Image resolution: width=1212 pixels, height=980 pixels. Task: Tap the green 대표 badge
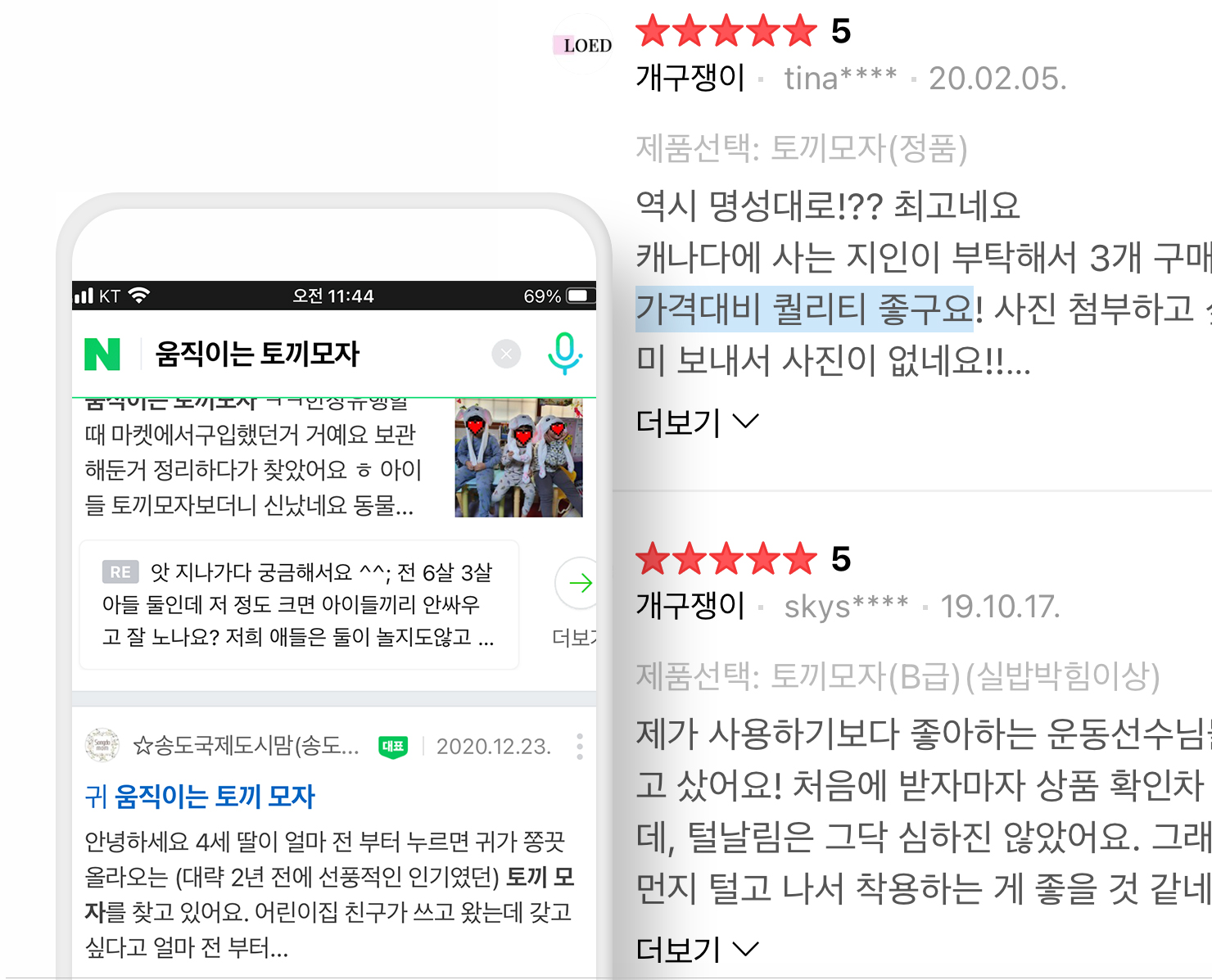(393, 747)
